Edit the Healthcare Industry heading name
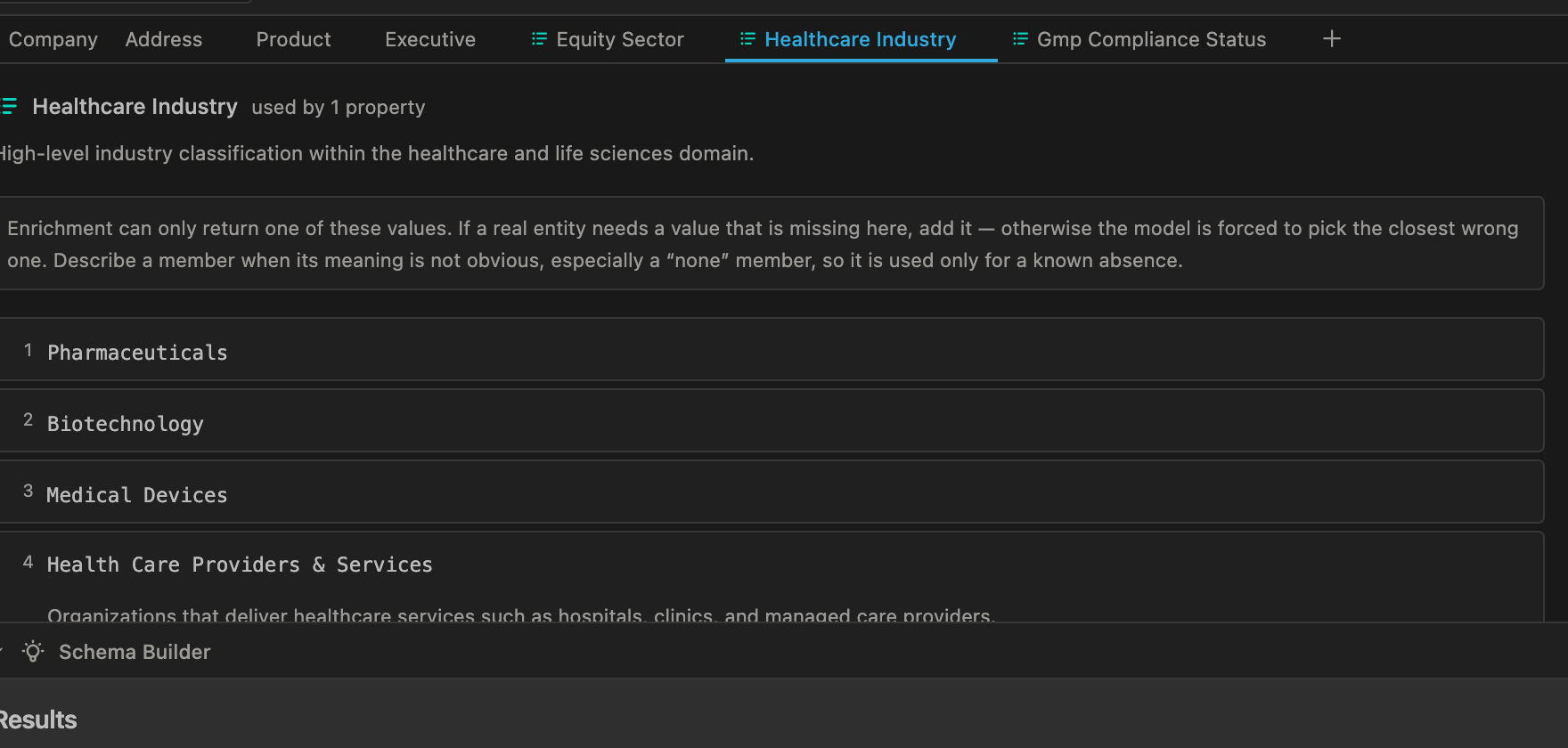The width and height of the screenshot is (1568, 748). point(135,107)
